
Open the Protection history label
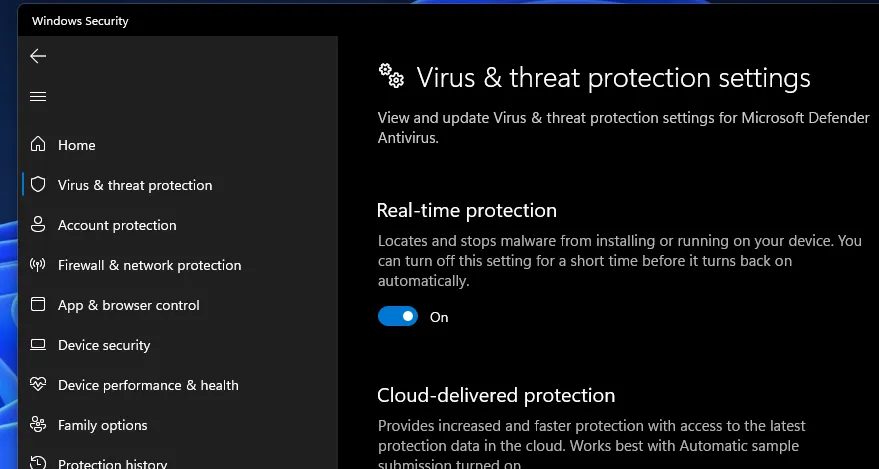tap(112, 463)
